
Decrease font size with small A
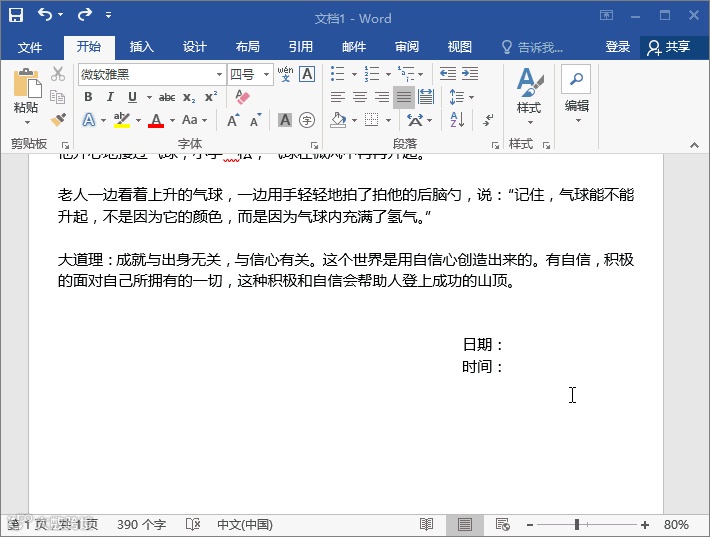point(256,120)
